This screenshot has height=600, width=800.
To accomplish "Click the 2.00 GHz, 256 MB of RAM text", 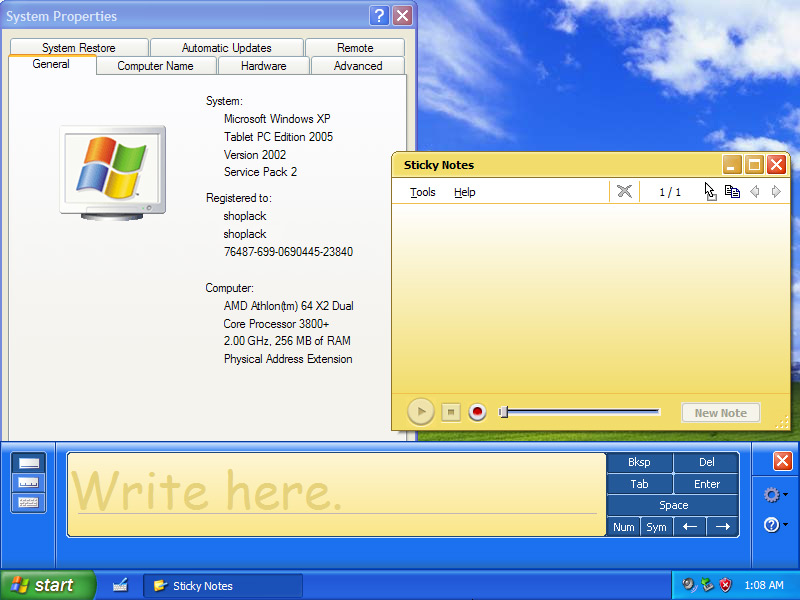I will coord(287,341).
